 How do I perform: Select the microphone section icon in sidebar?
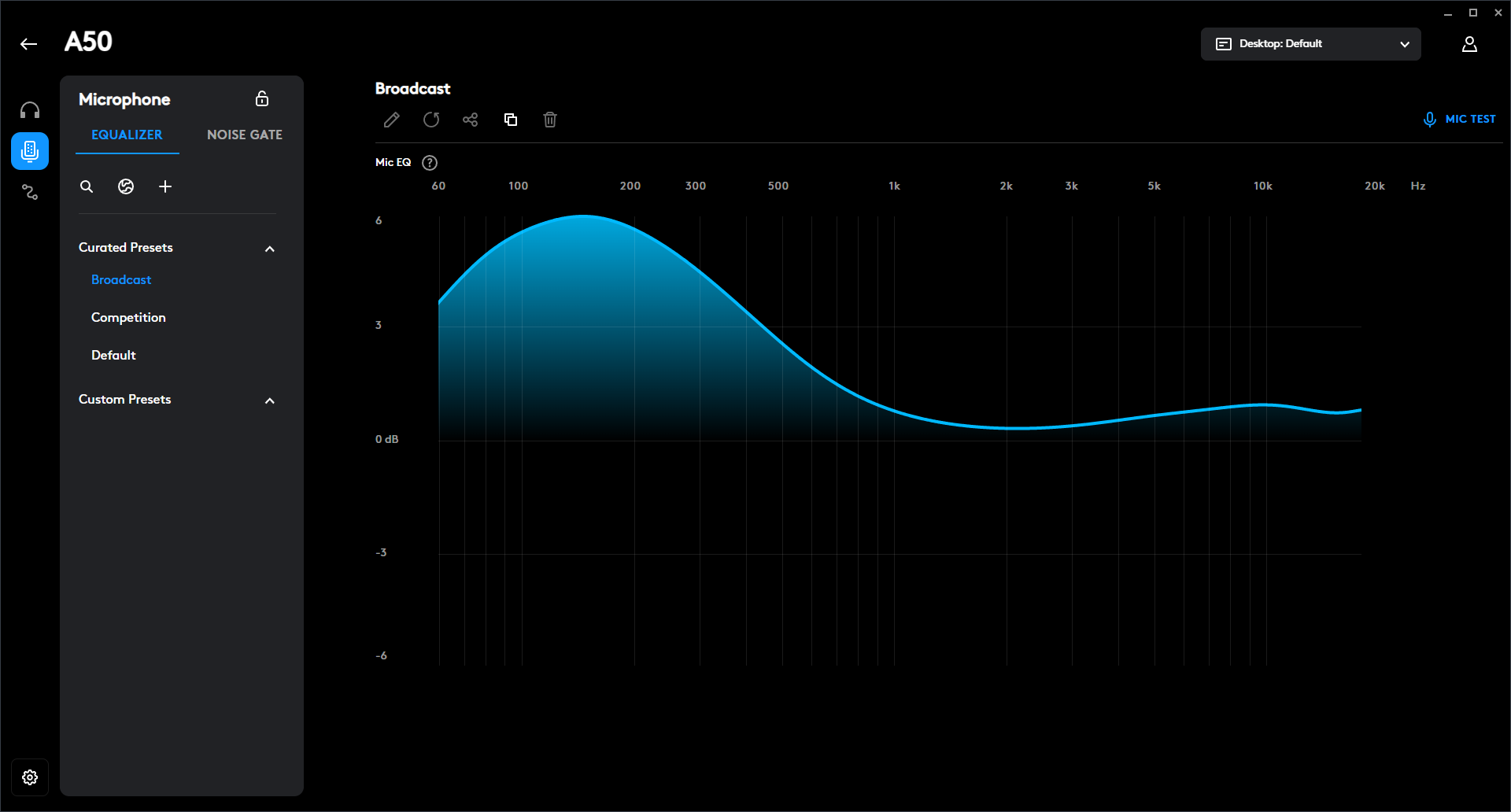(x=30, y=151)
